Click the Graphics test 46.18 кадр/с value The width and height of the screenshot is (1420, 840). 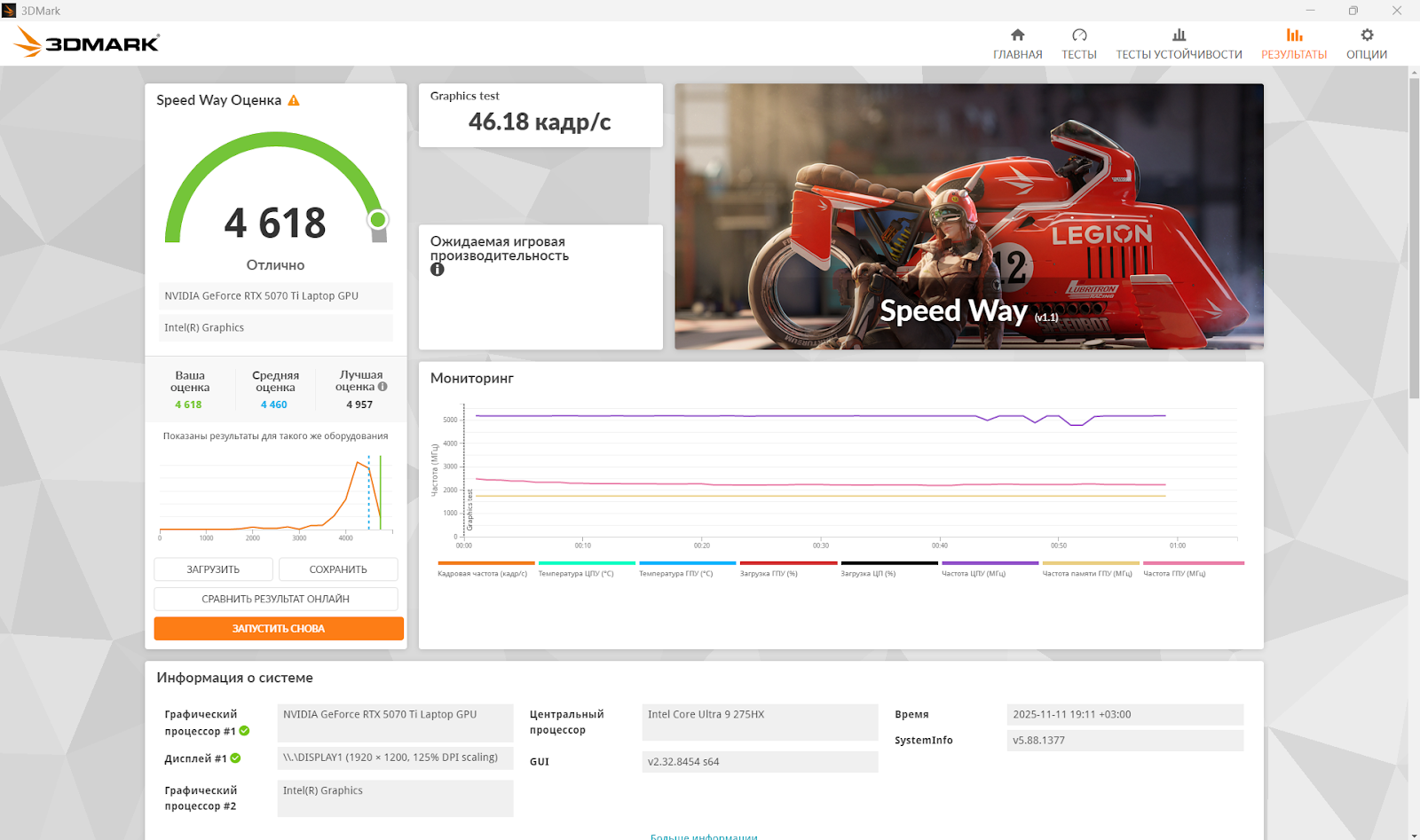pos(540,122)
